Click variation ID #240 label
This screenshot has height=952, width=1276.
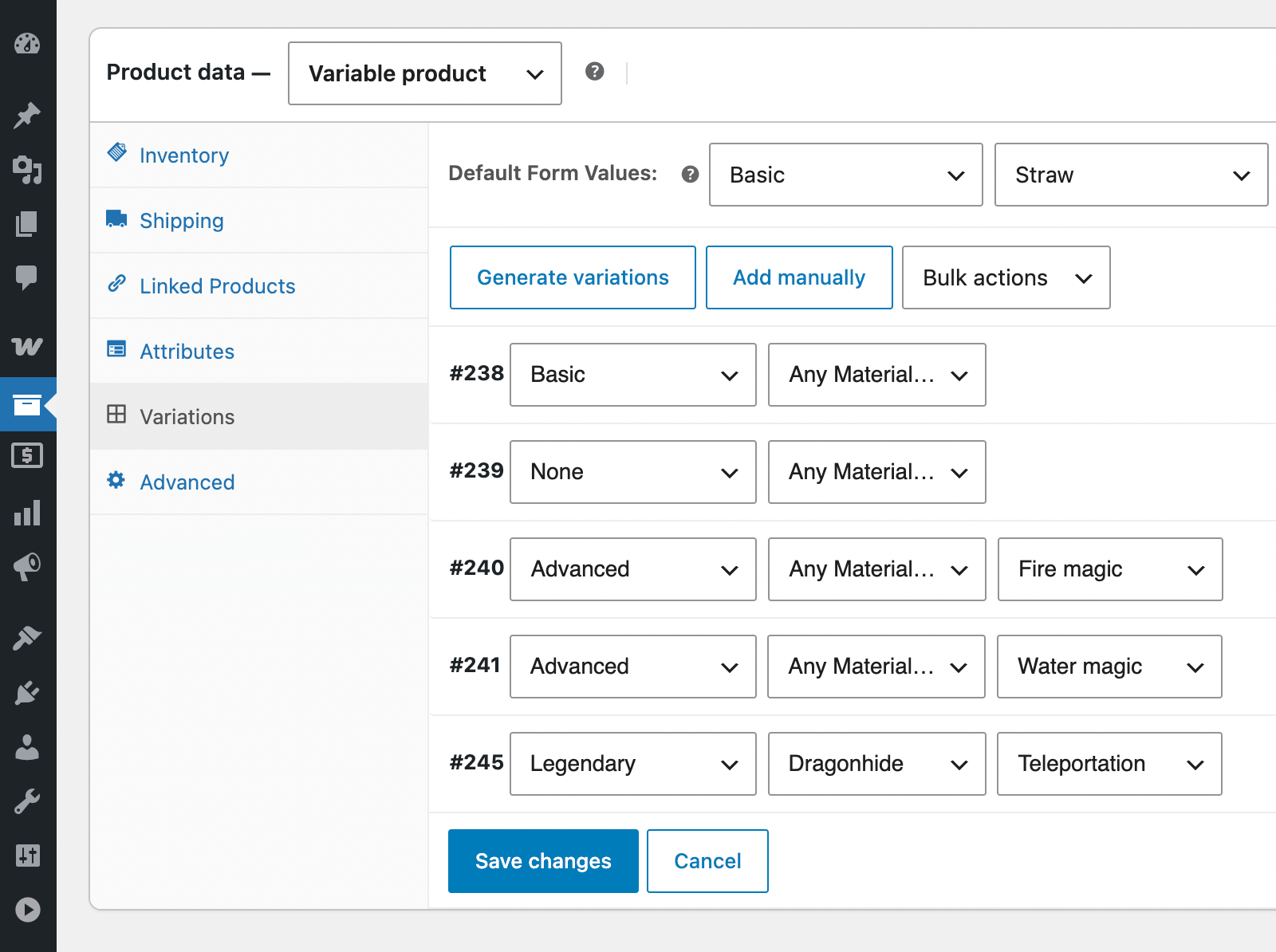tap(476, 568)
